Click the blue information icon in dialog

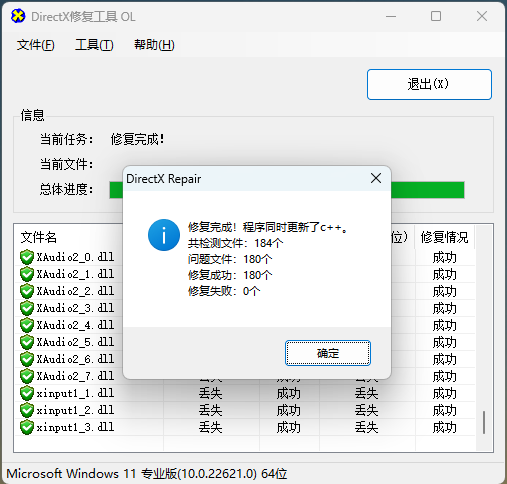click(164, 235)
